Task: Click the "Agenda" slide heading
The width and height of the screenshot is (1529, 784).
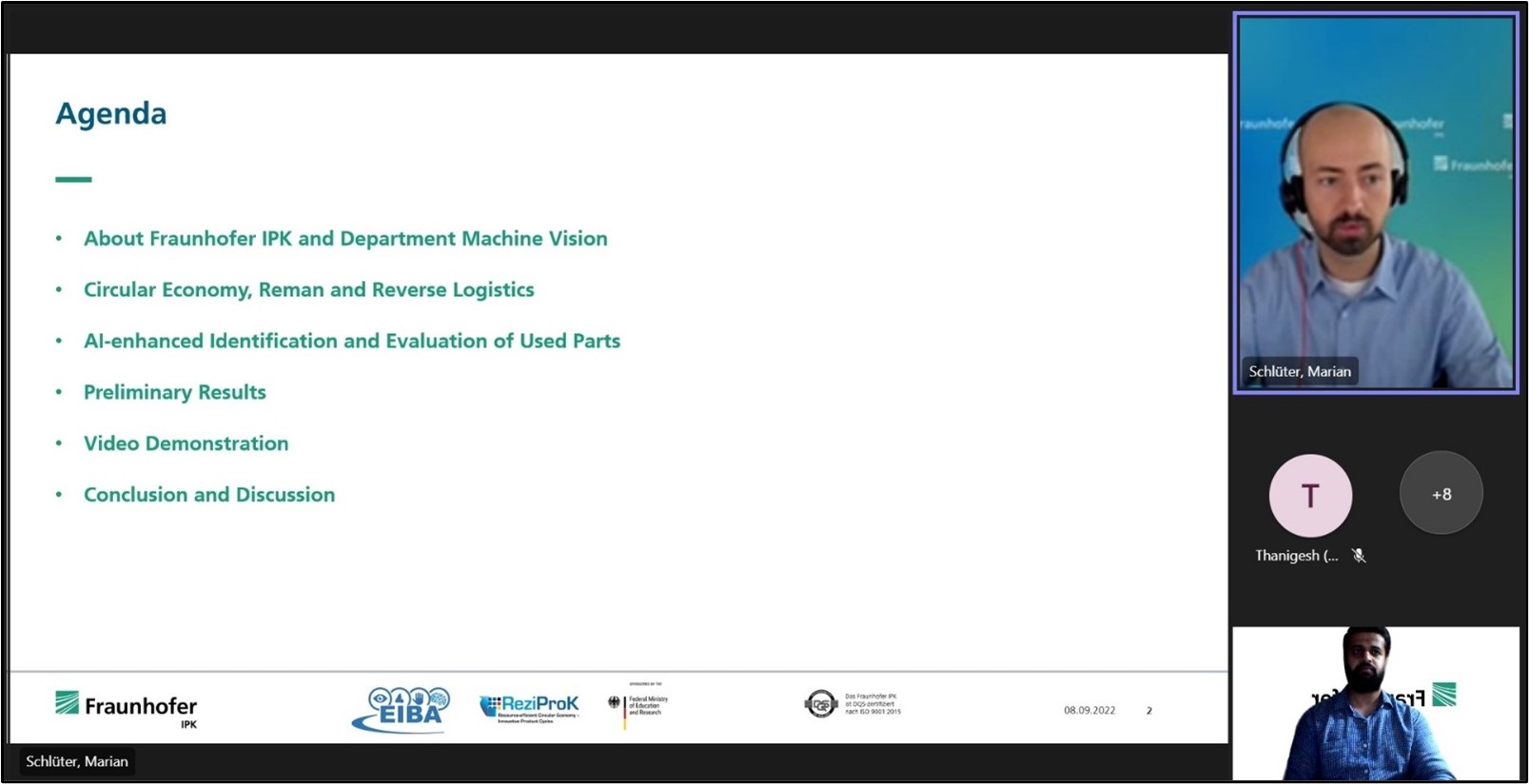Action: click(111, 113)
